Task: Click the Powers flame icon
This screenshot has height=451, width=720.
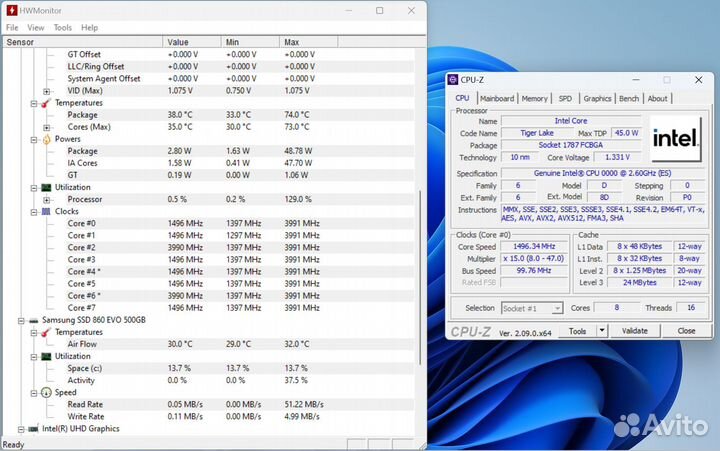Action: [46, 139]
